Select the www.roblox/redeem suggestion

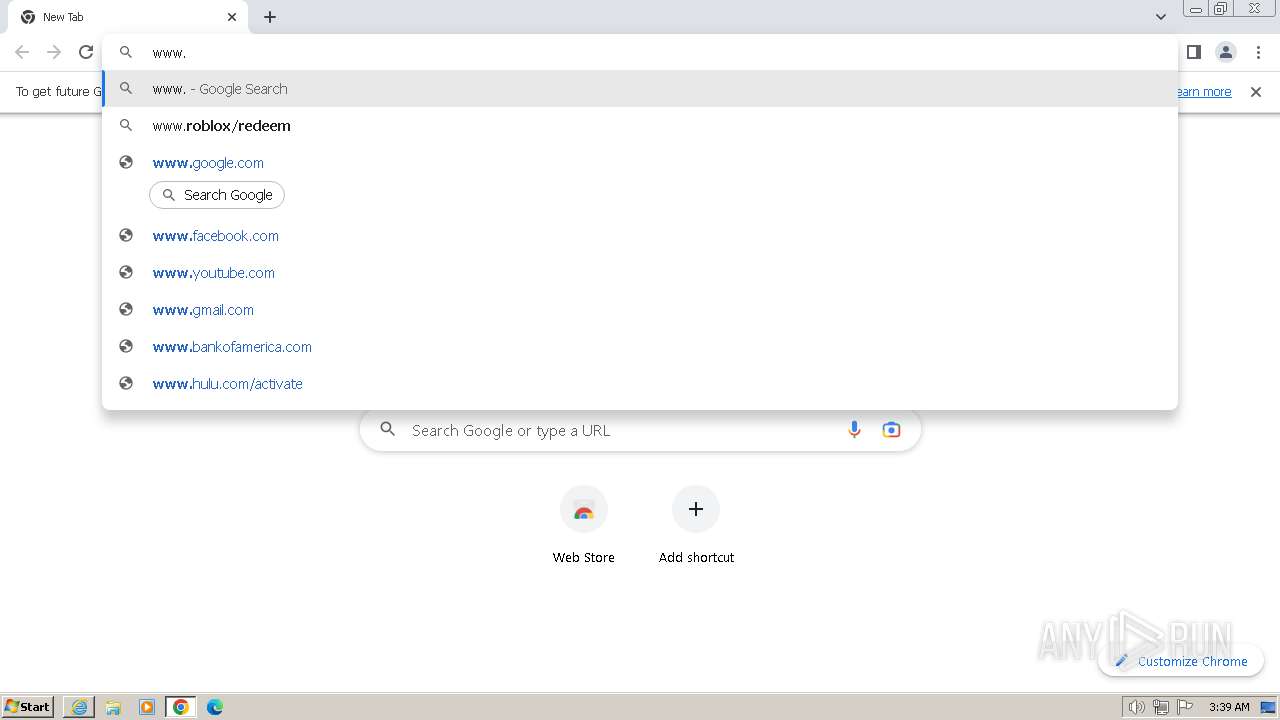pyautogui.click(x=640, y=126)
